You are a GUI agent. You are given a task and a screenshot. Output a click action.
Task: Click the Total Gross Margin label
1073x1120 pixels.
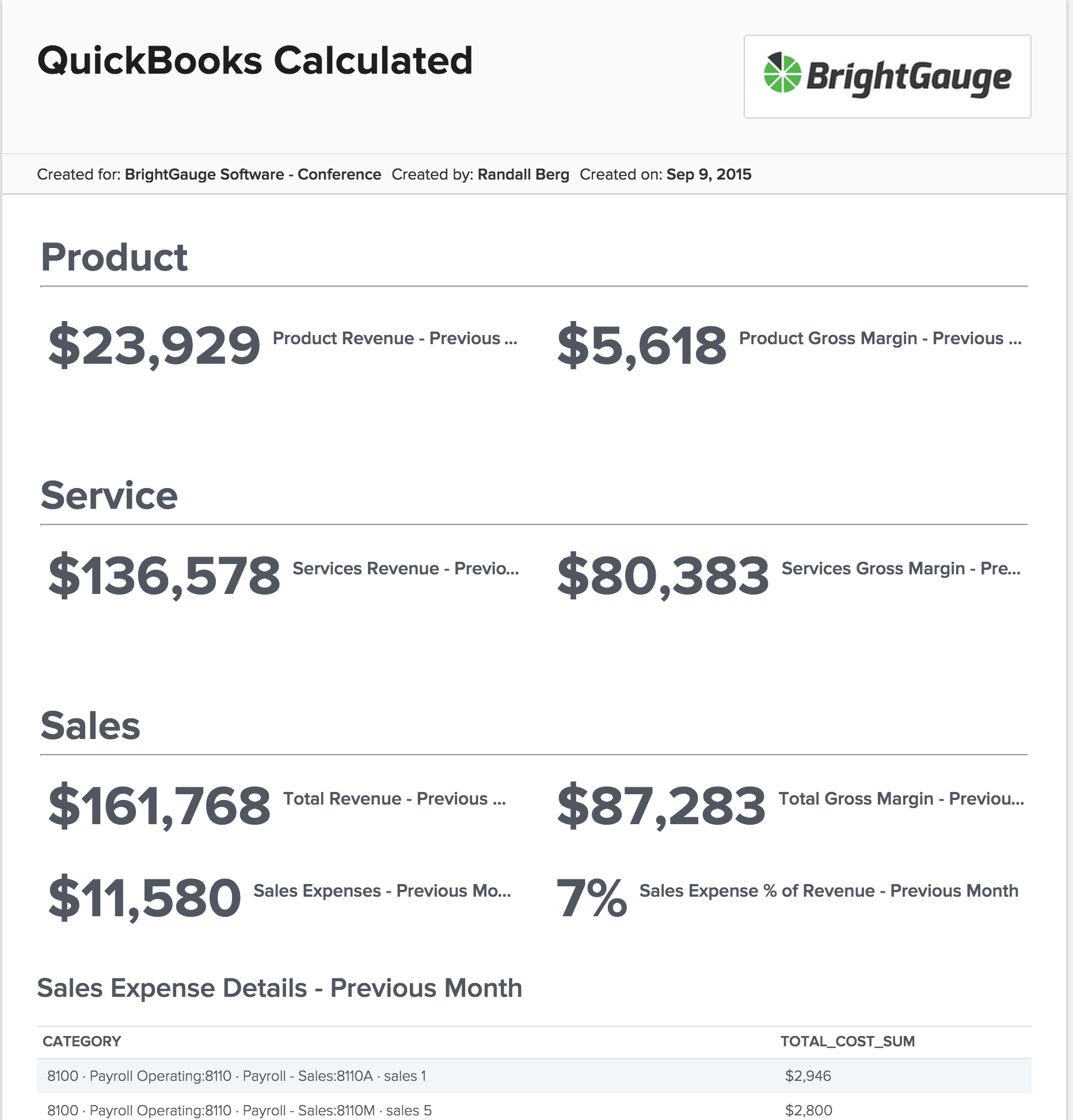pyautogui.click(x=901, y=799)
